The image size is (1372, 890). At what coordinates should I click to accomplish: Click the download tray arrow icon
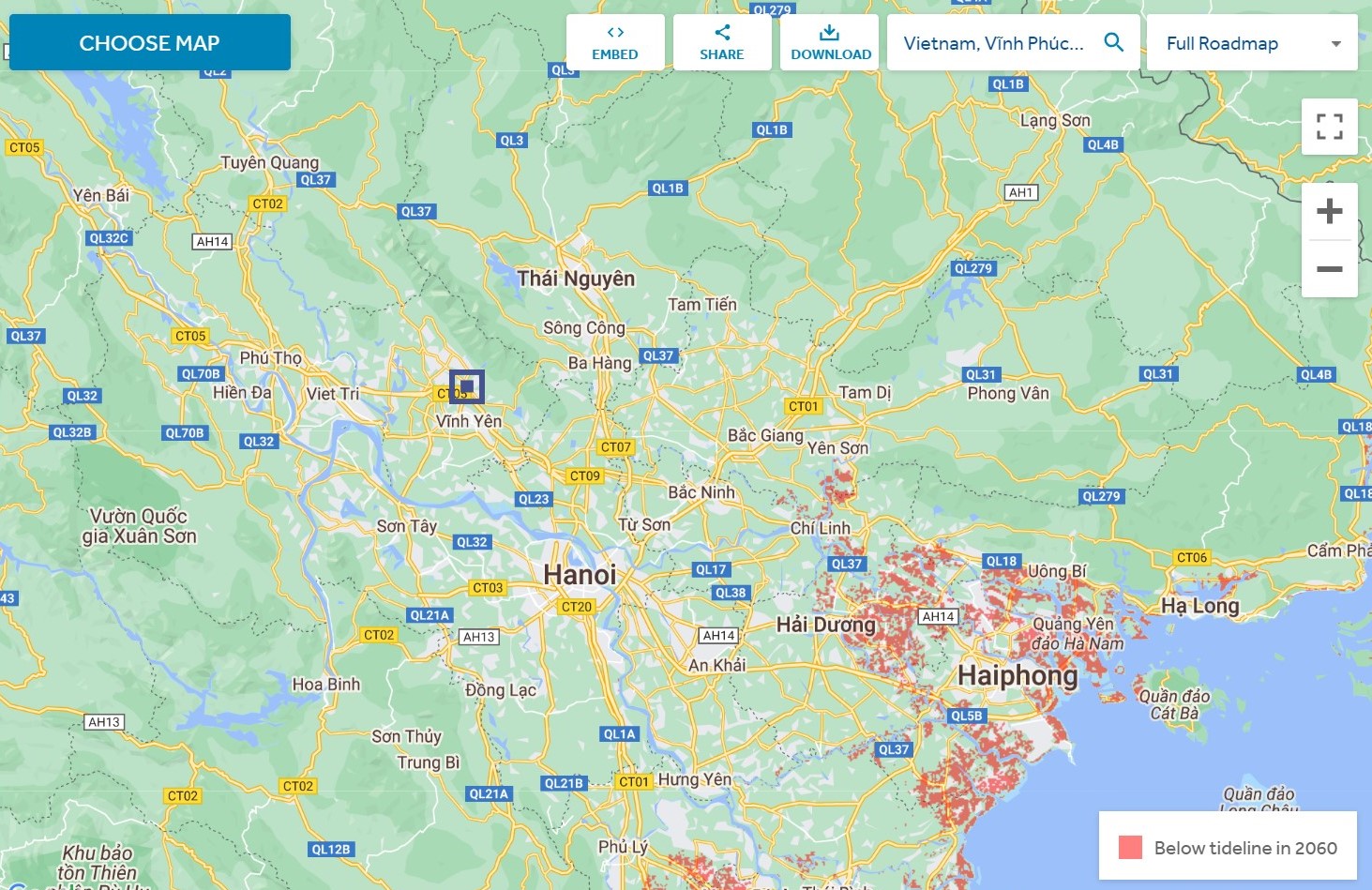[829, 33]
